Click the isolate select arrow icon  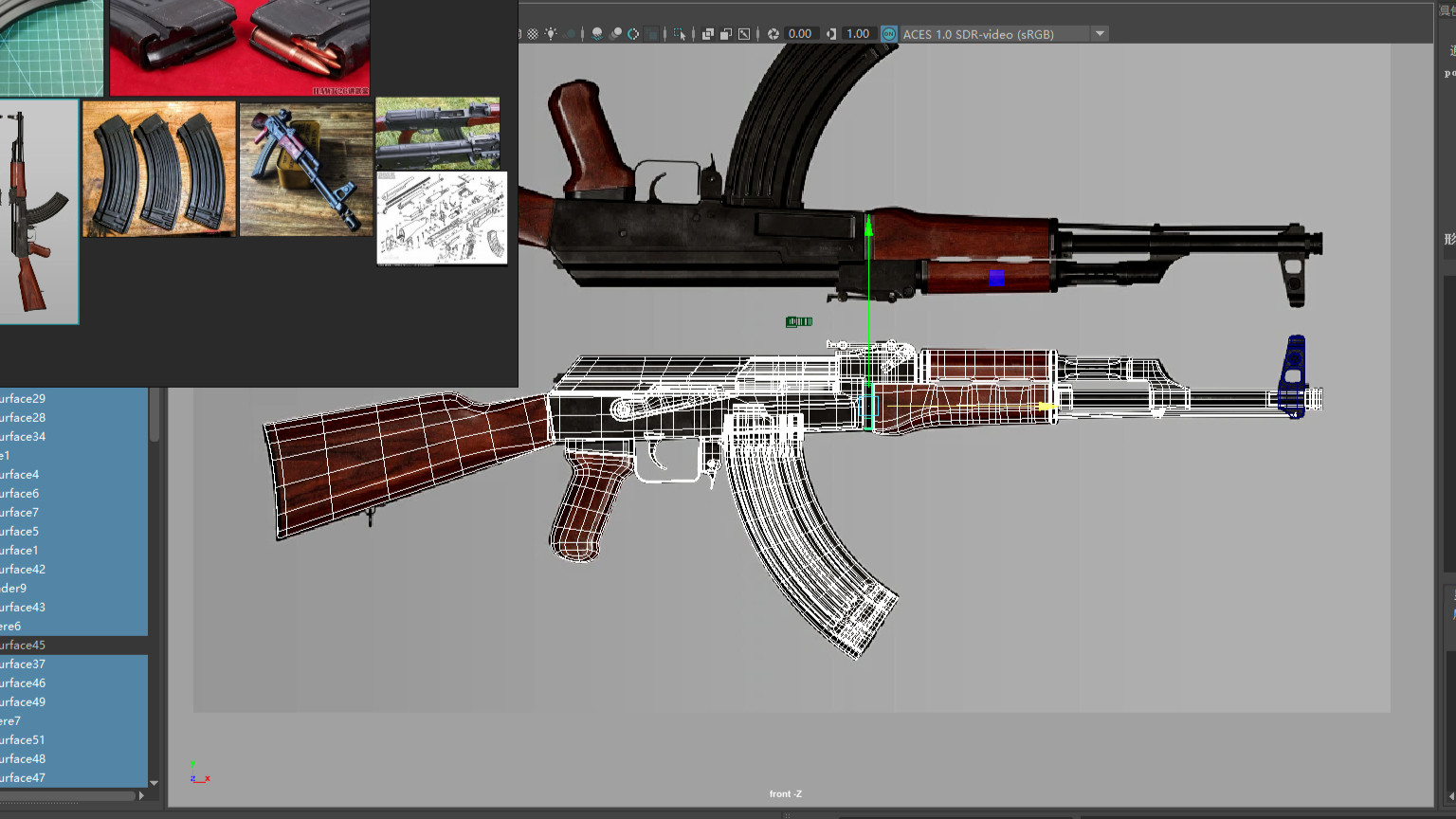pyautogui.click(x=680, y=34)
